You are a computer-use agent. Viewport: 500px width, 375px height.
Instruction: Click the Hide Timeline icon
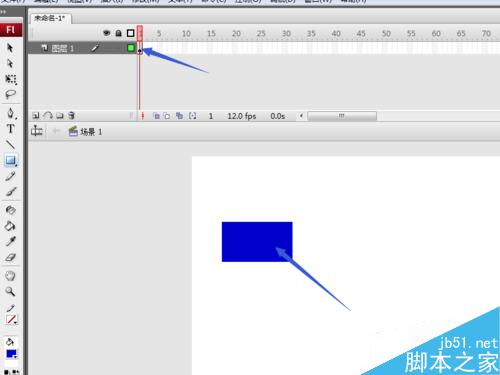(x=36, y=131)
